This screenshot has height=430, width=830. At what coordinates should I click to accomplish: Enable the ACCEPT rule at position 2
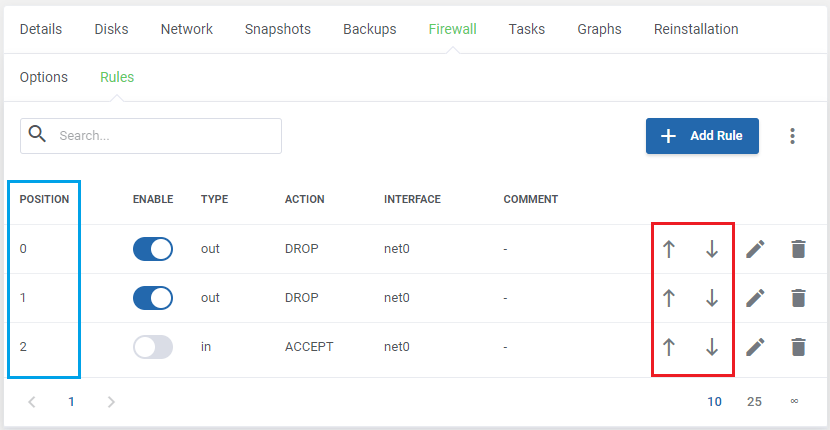click(x=153, y=347)
